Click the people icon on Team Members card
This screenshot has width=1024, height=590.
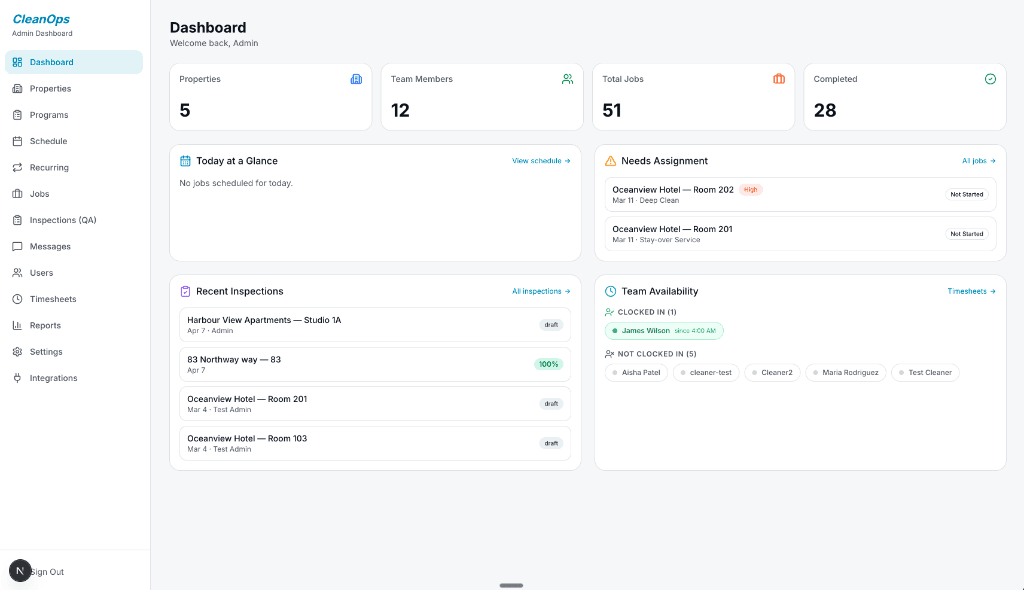(x=568, y=78)
